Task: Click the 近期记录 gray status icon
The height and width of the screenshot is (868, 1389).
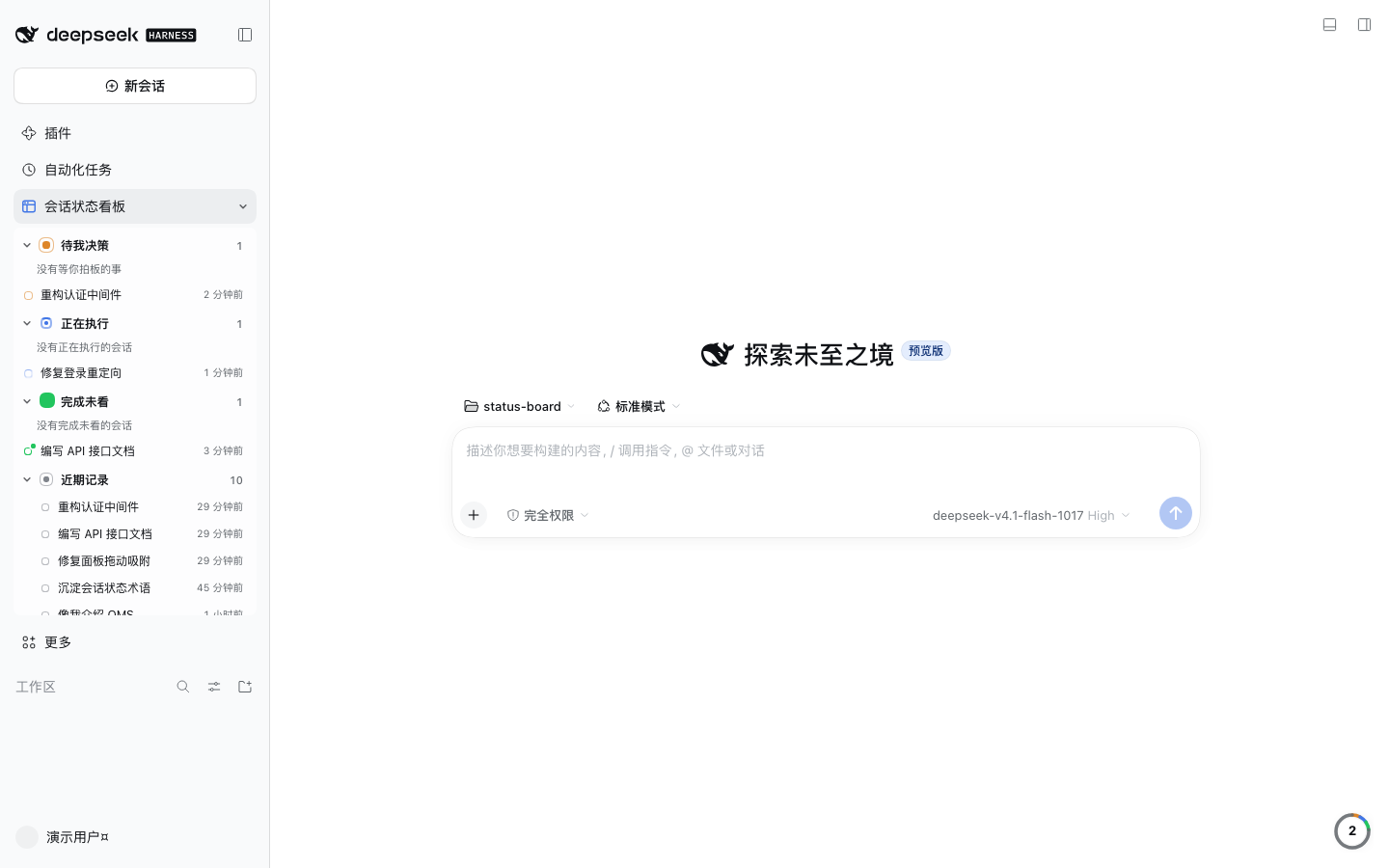Action: [x=46, y=479]
